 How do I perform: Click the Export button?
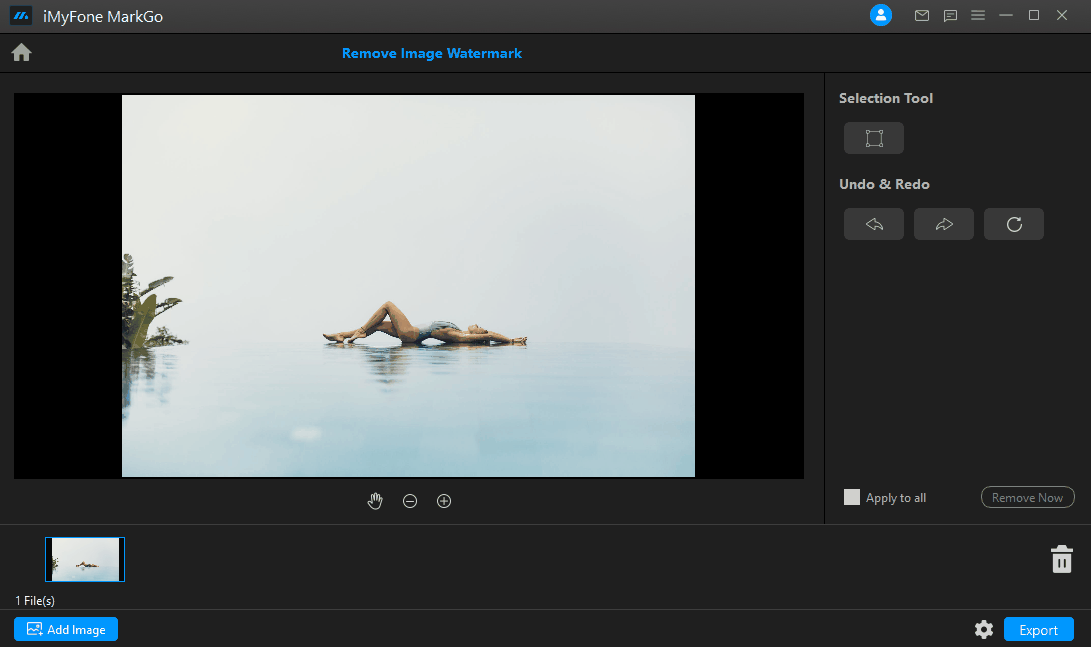(x=1038, y=629)
